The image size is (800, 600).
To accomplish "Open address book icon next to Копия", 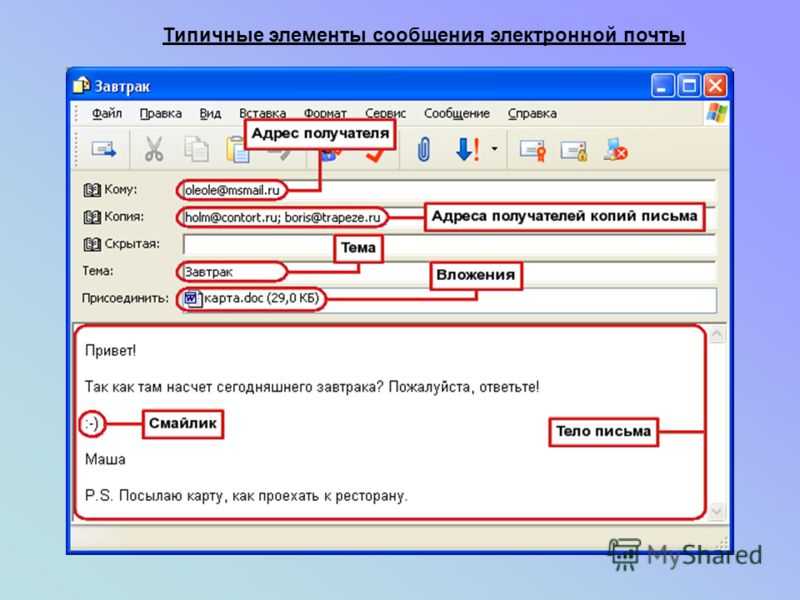I will click(92, 217).
